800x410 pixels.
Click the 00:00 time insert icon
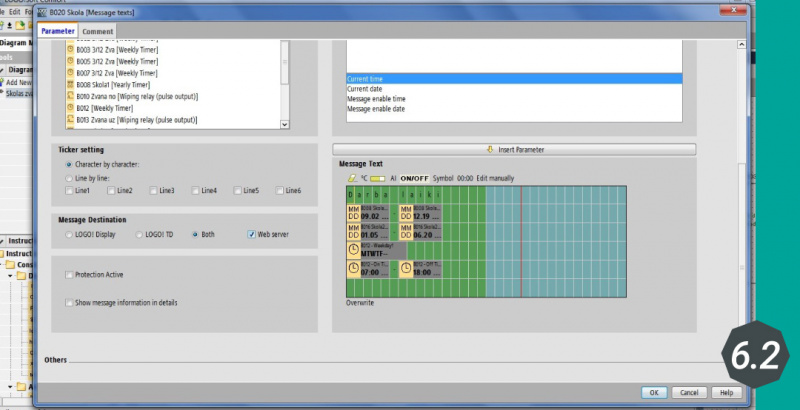[x=465, y=177]
